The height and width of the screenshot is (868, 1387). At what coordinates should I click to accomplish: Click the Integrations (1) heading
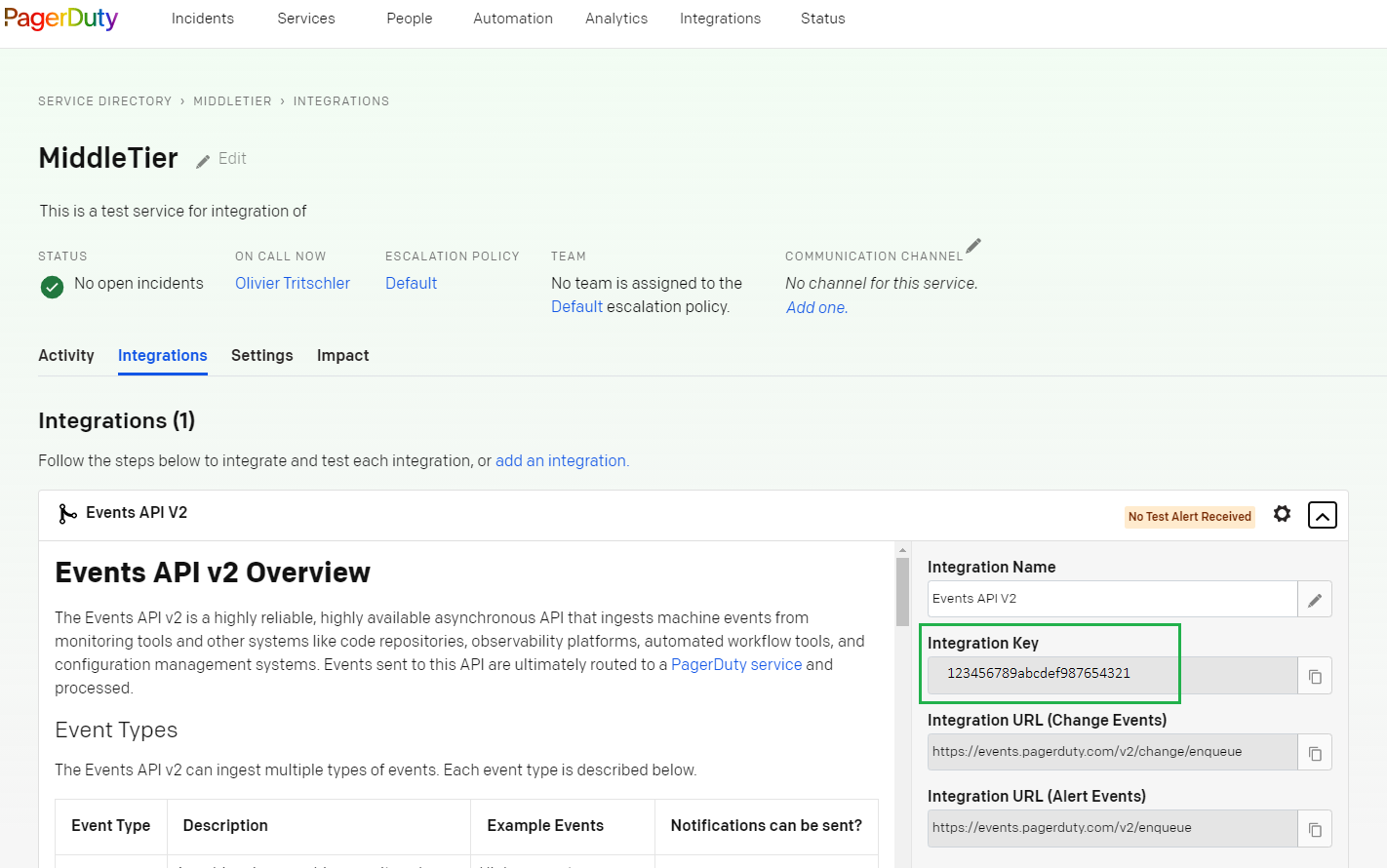pos(117,421)
